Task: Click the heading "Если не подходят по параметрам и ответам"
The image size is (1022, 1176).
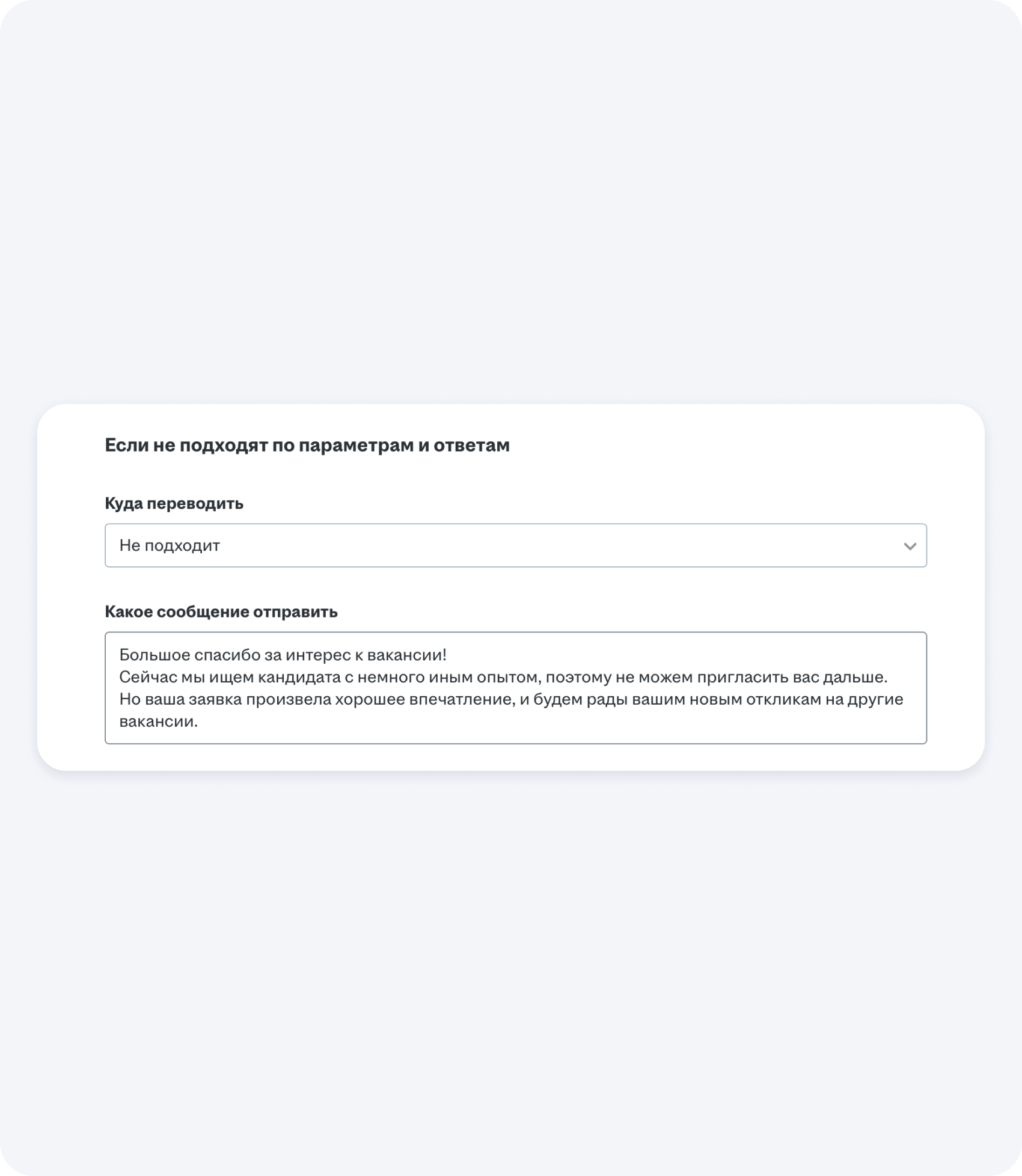Action: coord(307,445)
